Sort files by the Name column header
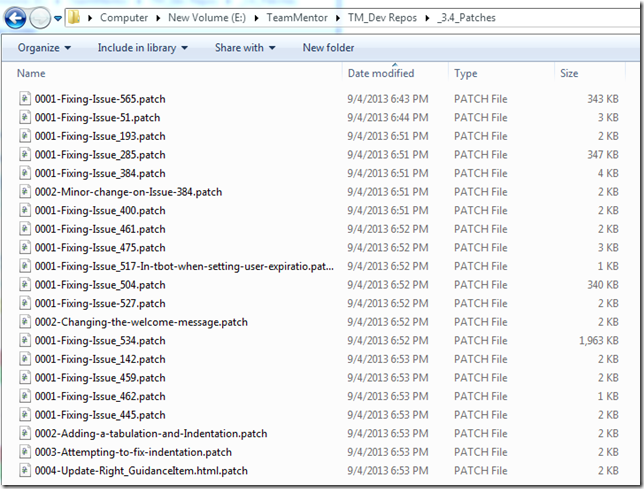Viewport: 644px width, 489px height. point(32,73)
